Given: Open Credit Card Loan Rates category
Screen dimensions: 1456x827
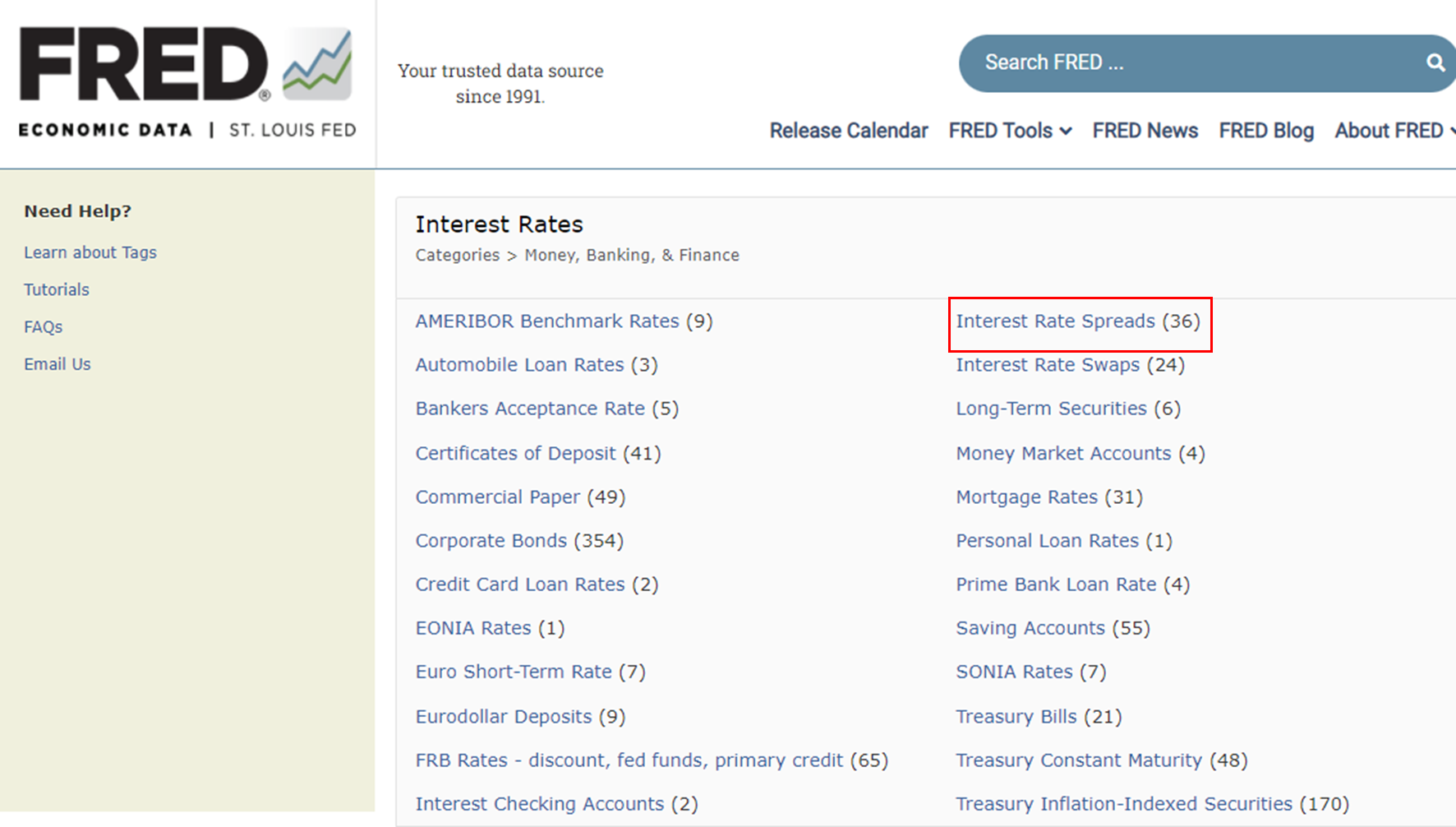Looking at the screenshot, I should tap(520, 584).
